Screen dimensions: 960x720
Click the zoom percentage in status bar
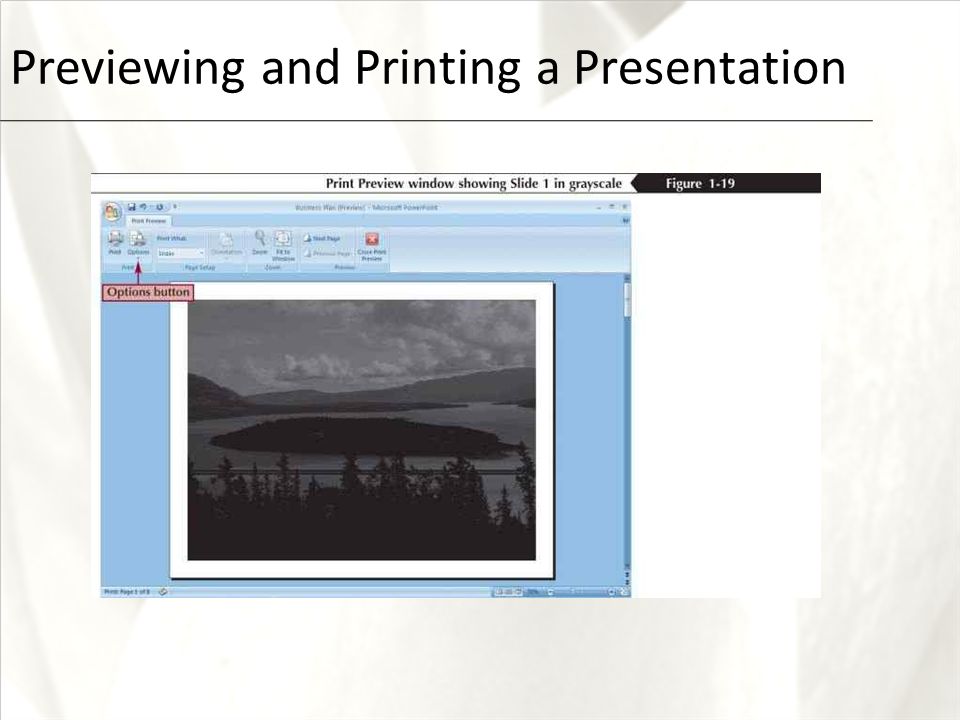click(x=533, y=592)
